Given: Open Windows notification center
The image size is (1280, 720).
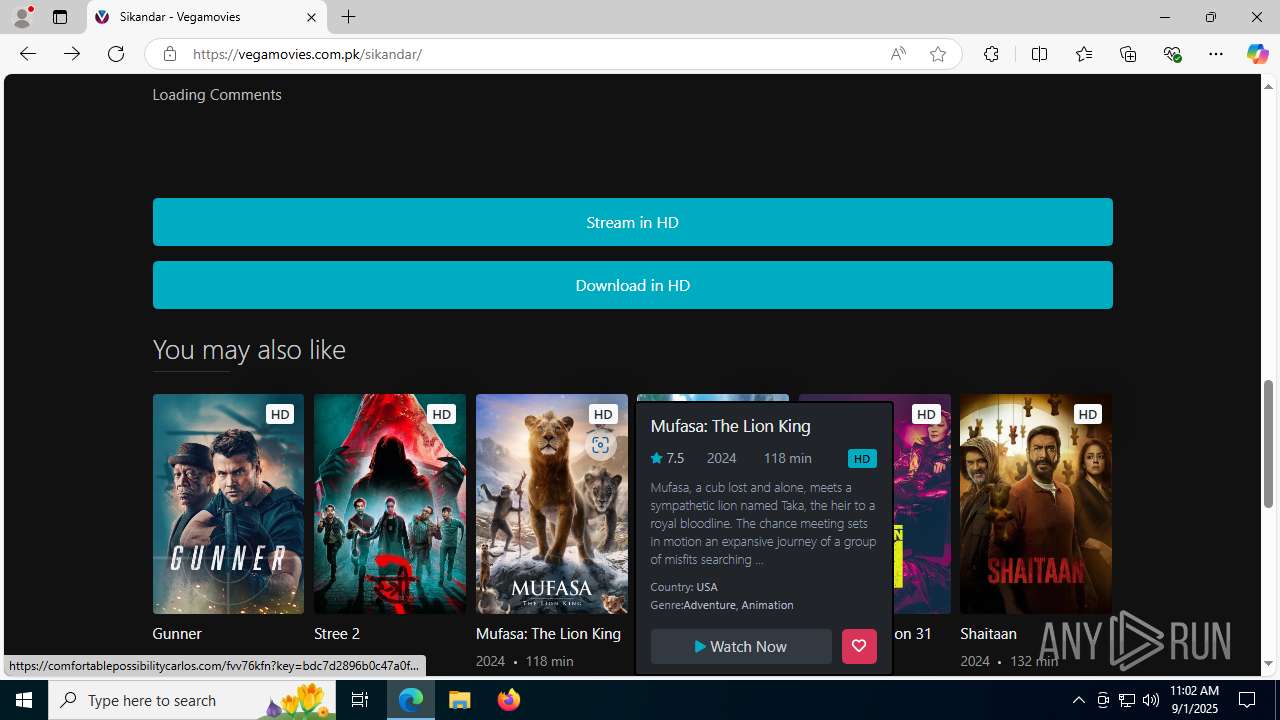Looking at the screenshot, I should tap(1247, 700).
